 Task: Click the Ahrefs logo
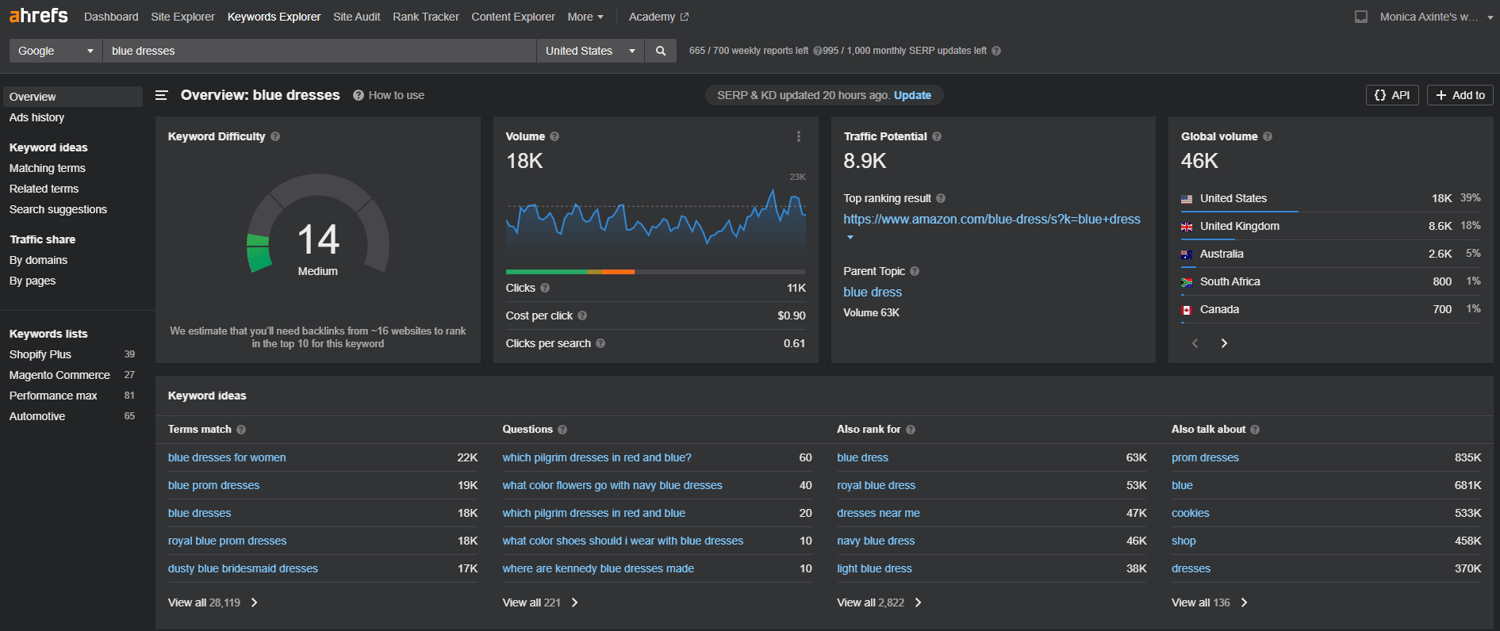tap(40, 16)
